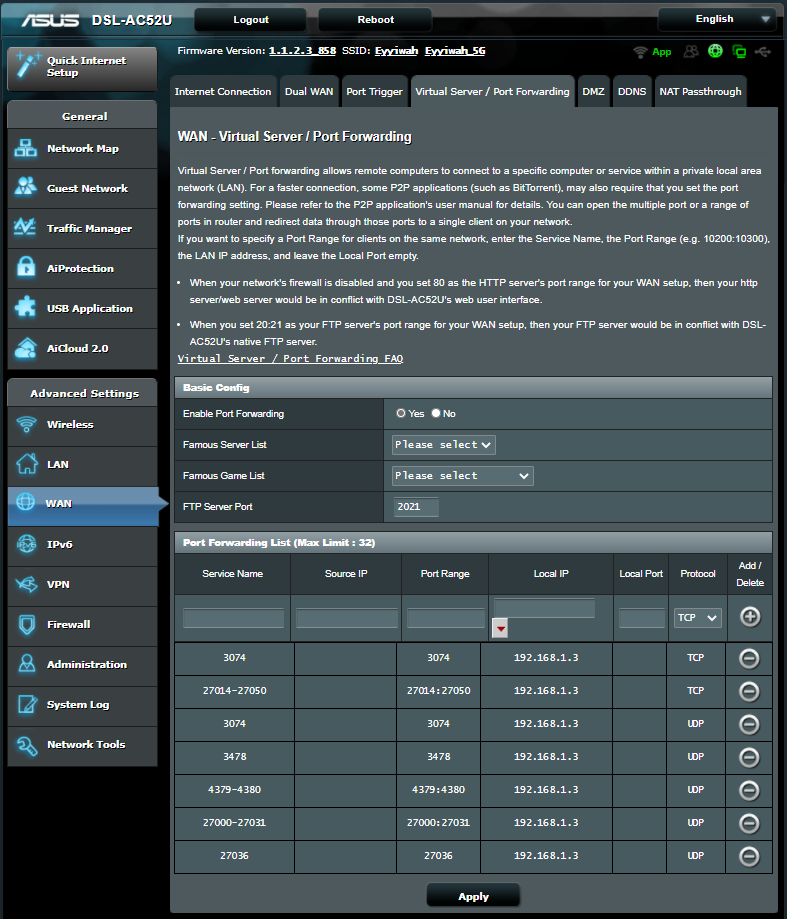Open Guest Network icon in sidebar

tap(26, 188)
